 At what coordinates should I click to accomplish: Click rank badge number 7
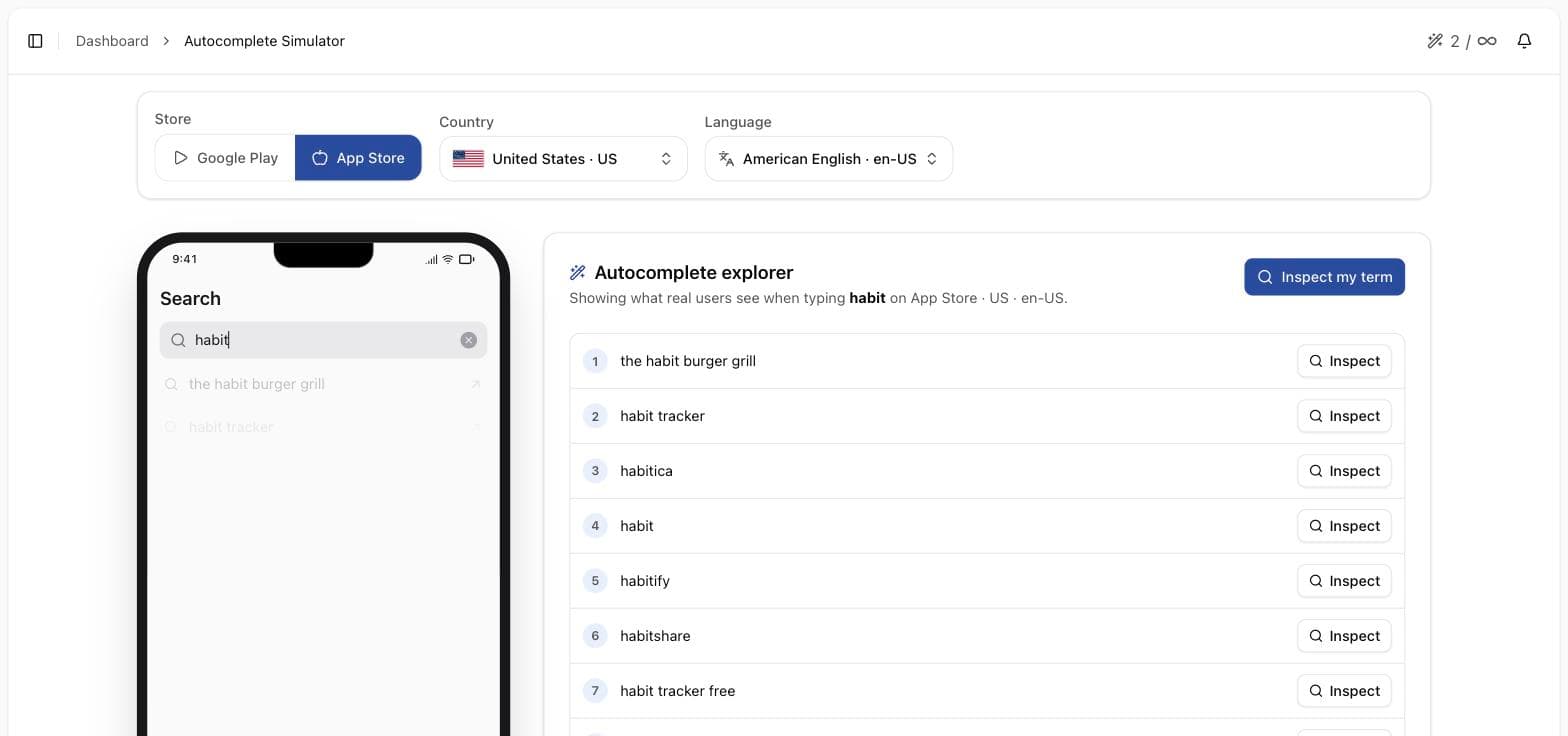coord(595,691)
